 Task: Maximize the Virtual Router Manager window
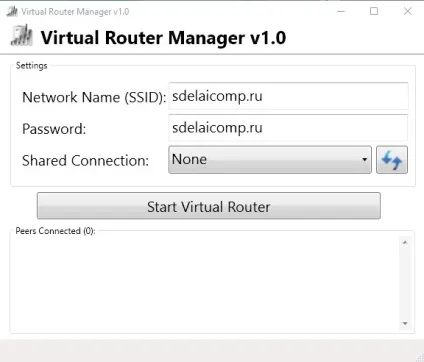tap(374, 11)
